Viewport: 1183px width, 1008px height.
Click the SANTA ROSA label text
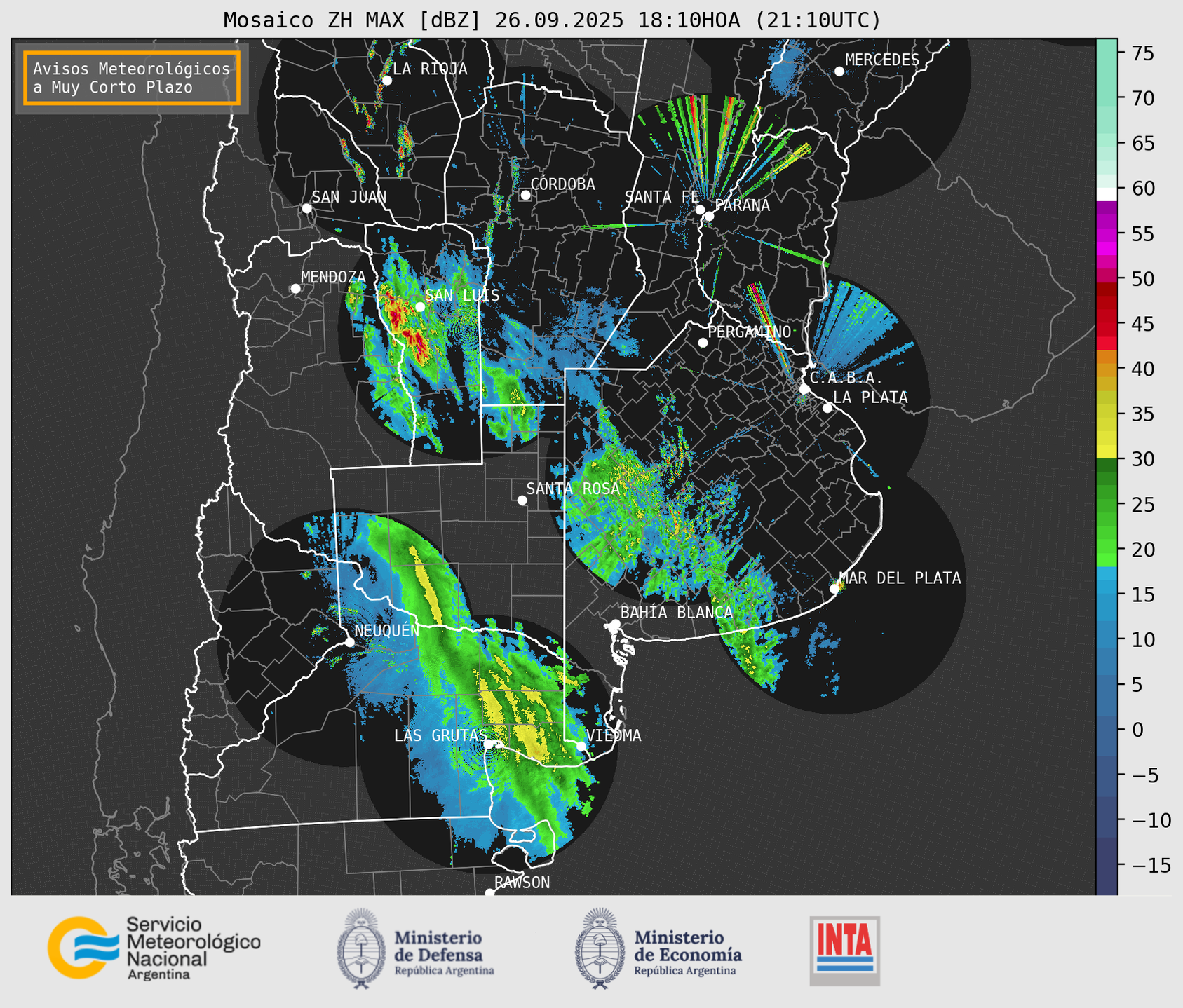click(574, 489)
